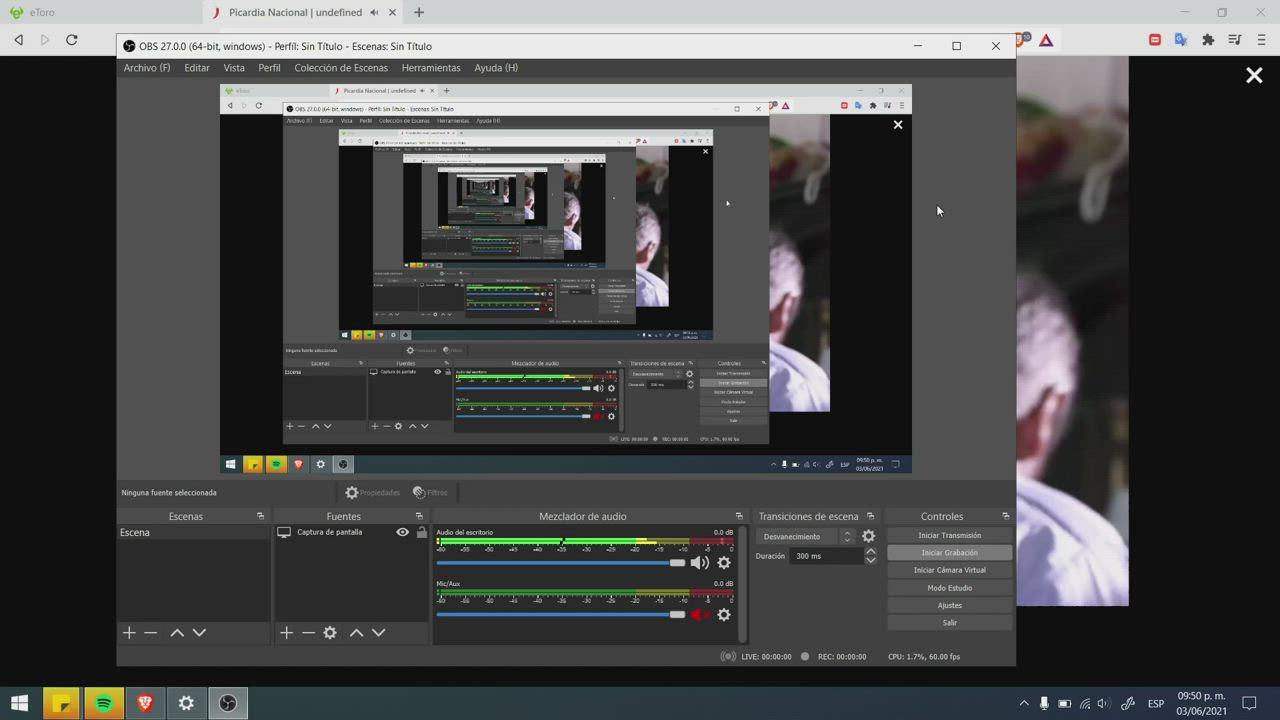The image size is (1280, 720).
Task: Mute Audio del escritorio speaker
Action: point(699,563)
